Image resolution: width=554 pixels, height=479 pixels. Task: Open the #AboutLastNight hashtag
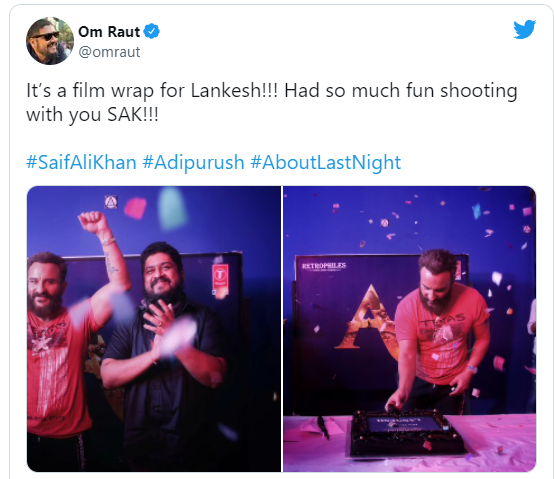(x=326, y=162)
